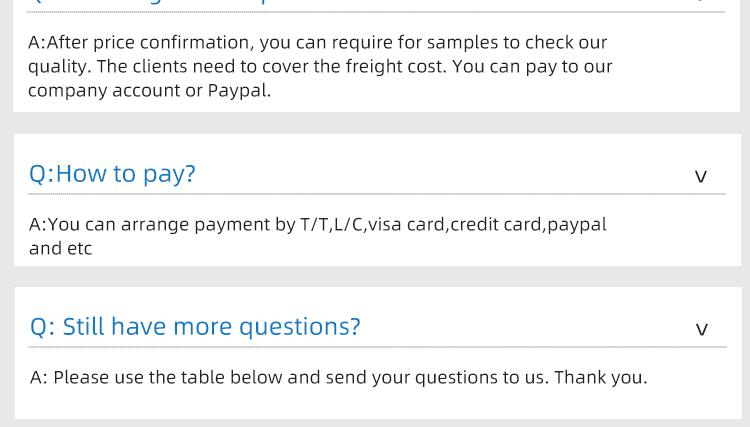Click the "T/T,L/C" payment methods text
This screenshot has height=427, width=750.
point(332,224)
